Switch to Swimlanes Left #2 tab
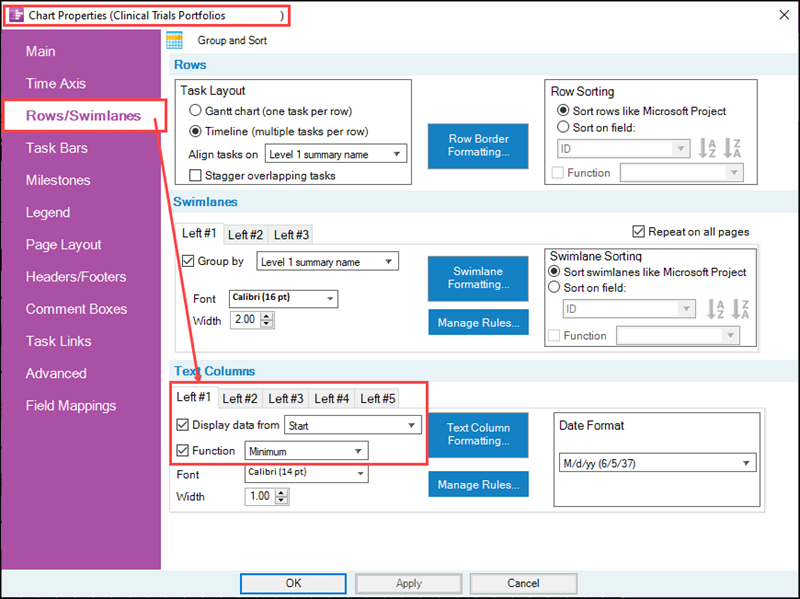 pos(245,235)
